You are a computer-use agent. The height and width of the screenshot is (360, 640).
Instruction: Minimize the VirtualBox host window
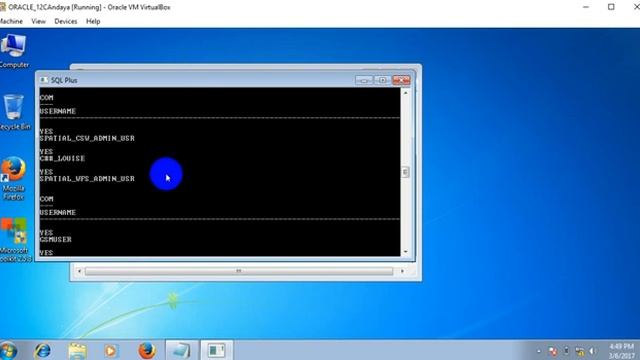586,7
